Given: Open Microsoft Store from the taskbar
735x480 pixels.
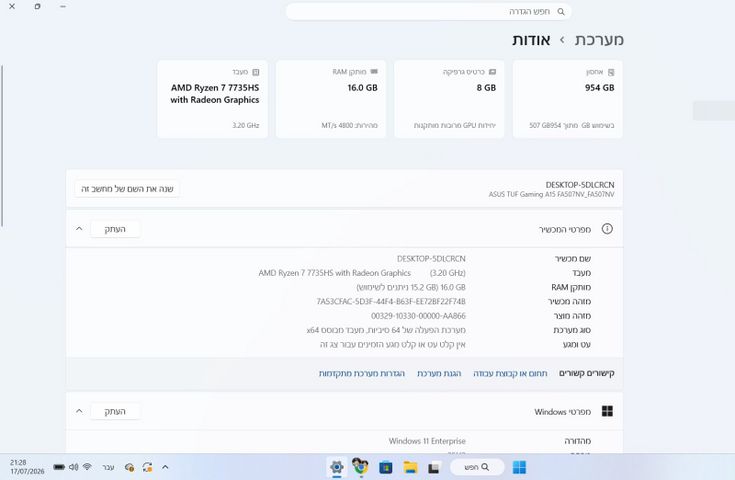Looking at the screenshot, I should [x=386, y=467].
